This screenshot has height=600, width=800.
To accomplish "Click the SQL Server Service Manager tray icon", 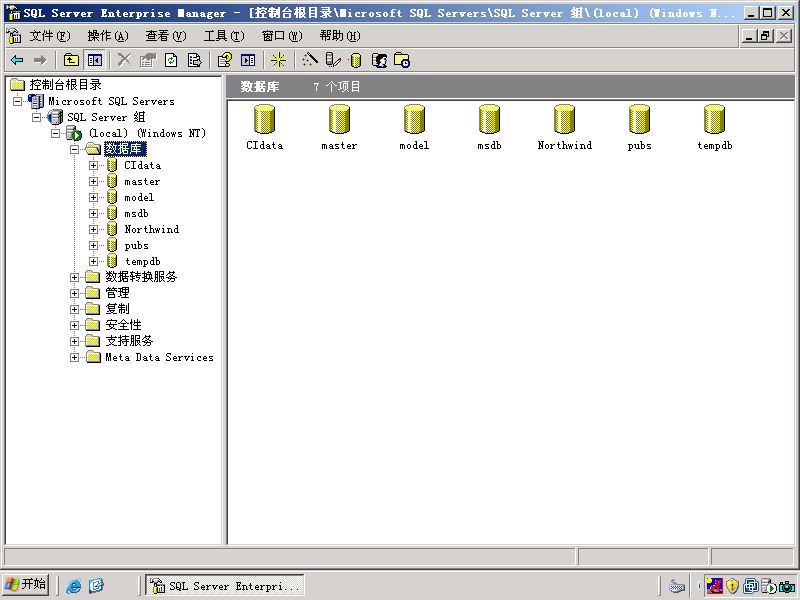I will [x=767, y=586].
